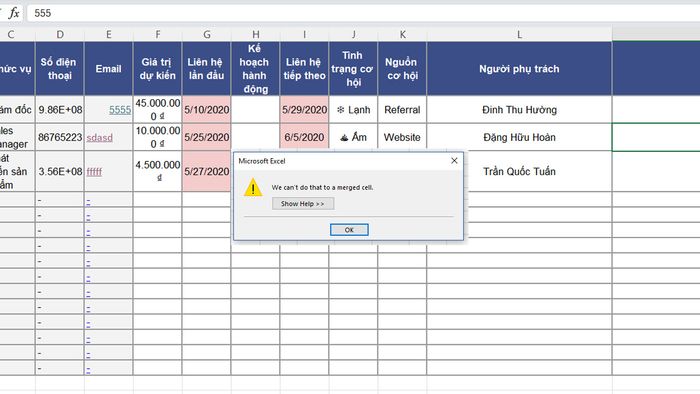Screen dimensions: 700x394
Task: Click OK in the Microsoft Excel dialog
Action: pos(349,230)
